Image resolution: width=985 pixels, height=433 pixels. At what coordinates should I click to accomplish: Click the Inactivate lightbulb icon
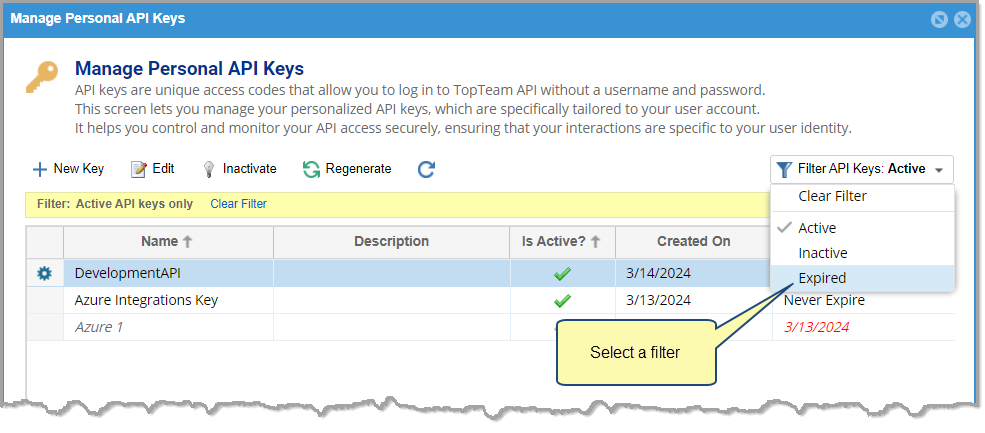point(209,170)
